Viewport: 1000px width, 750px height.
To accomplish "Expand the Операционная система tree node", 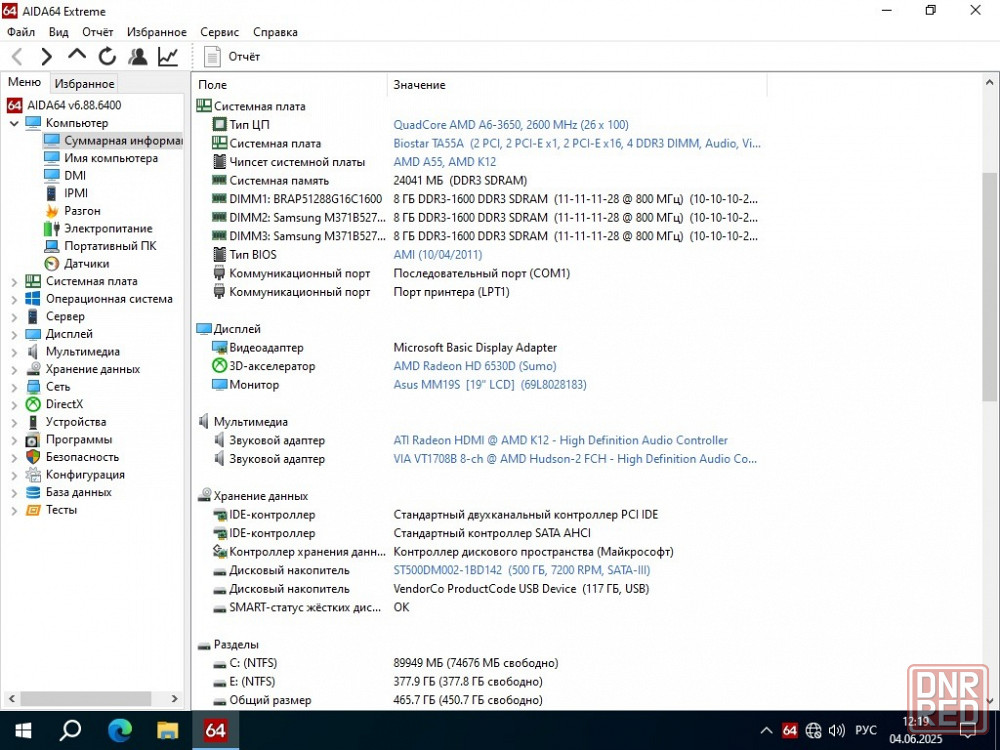I will [x=14, y=299].
